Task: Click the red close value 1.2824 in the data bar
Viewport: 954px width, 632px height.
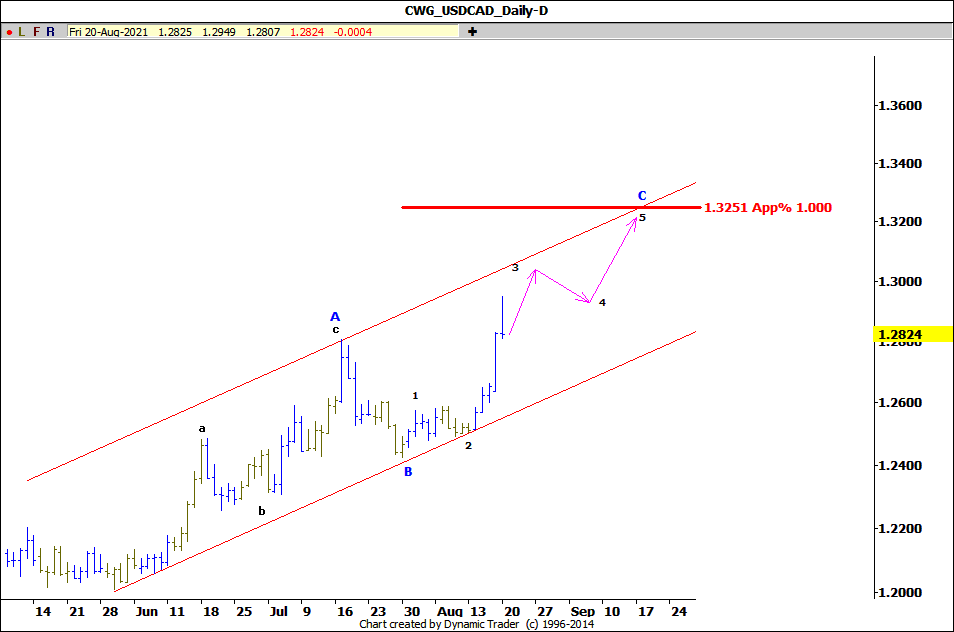Action: (307, 32)
